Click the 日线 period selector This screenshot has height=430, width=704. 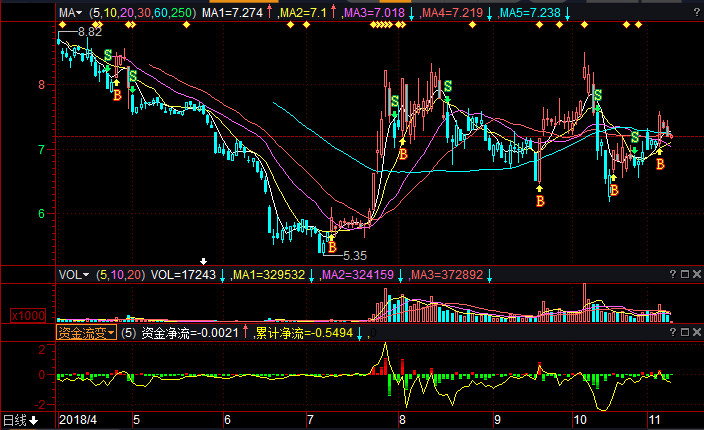(20, 420)
